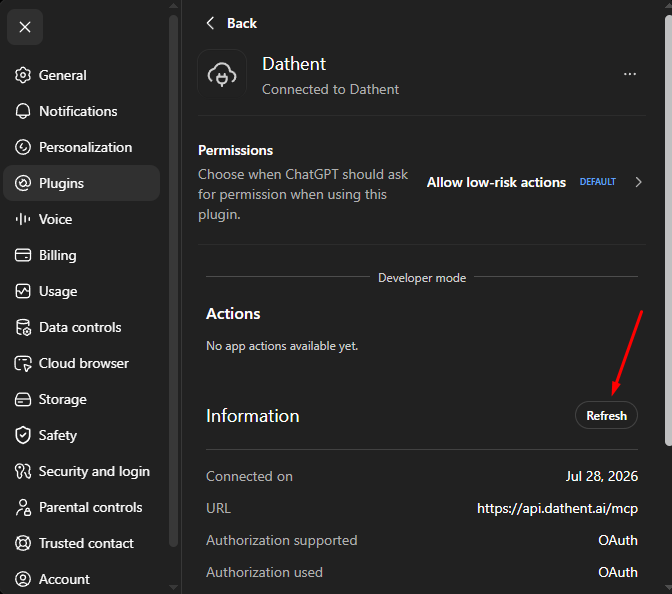
Task: Close the settings dialog with X
Action: [x=25, y=27]
